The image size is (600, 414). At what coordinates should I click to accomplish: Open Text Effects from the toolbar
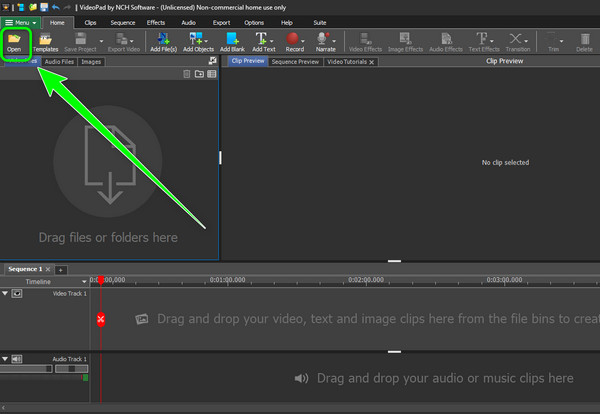(481, 39)
